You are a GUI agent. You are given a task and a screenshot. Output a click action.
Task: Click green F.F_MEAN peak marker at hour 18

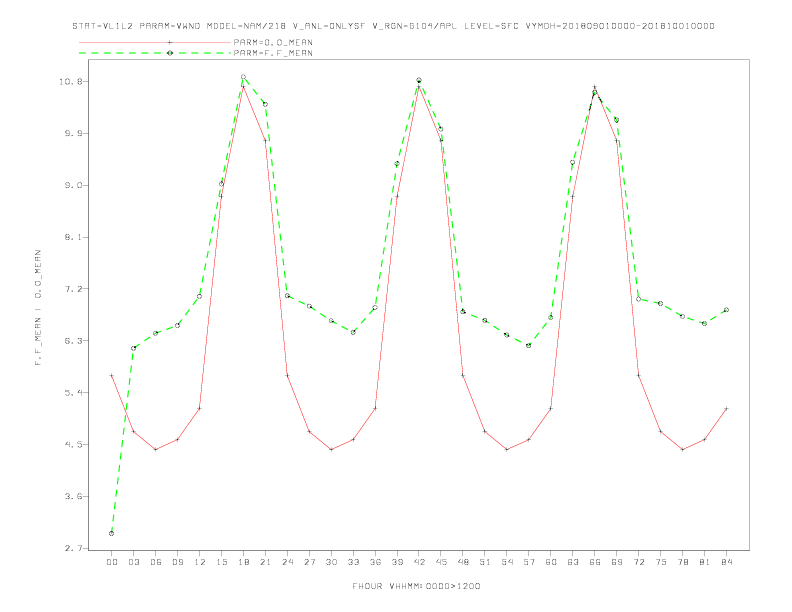(243, 77)
